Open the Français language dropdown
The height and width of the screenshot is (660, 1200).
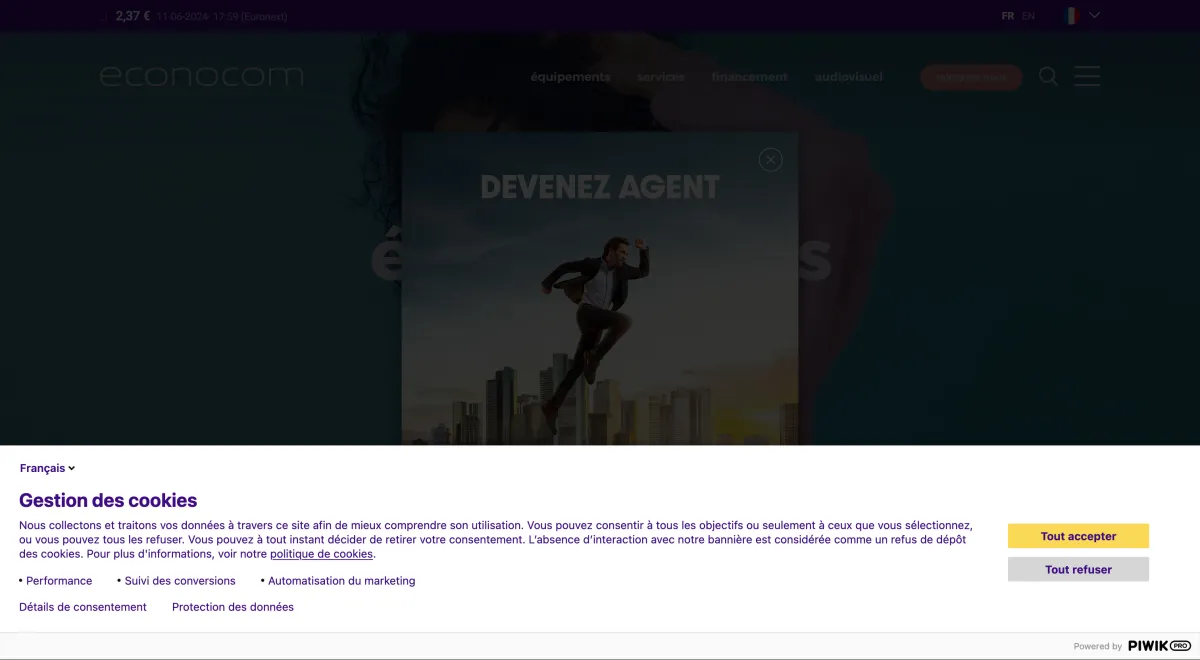click(x=47, y=468)
